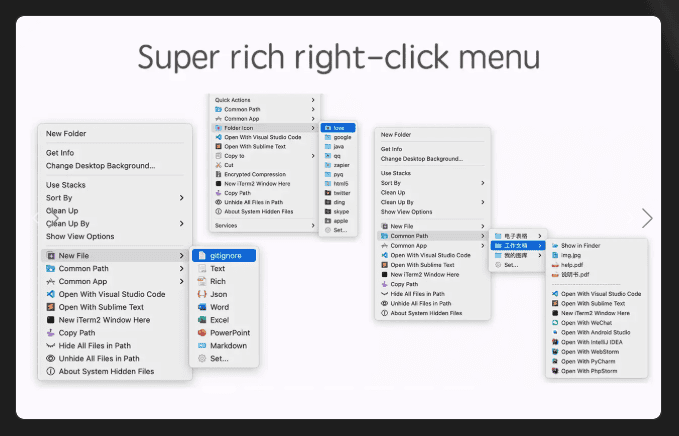679x436 pixels.
Task: Pick the Markdown icon in the New File submenu
Action: pos(202,346)
